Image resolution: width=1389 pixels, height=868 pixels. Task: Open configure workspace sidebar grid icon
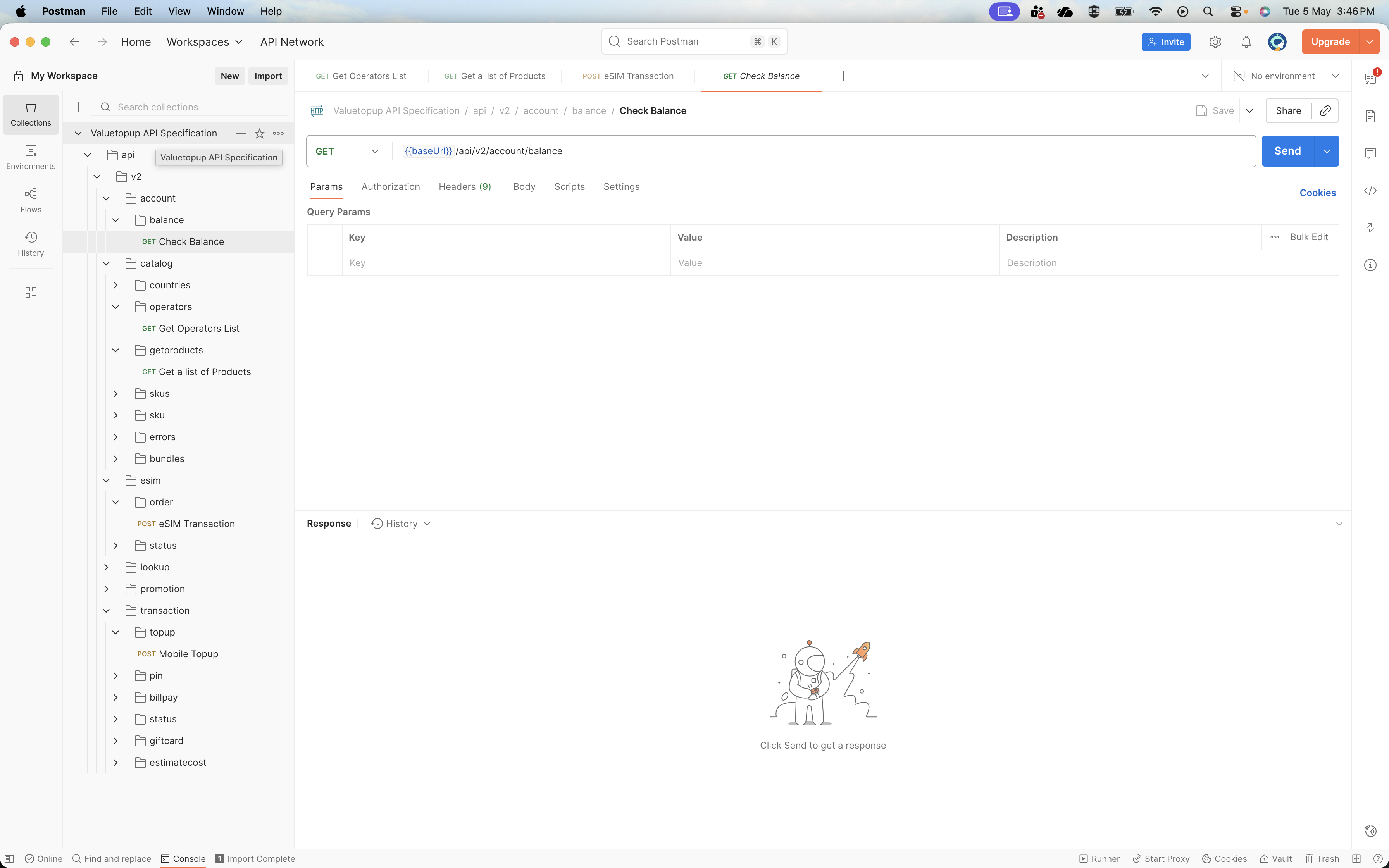[x=31, y=292]
